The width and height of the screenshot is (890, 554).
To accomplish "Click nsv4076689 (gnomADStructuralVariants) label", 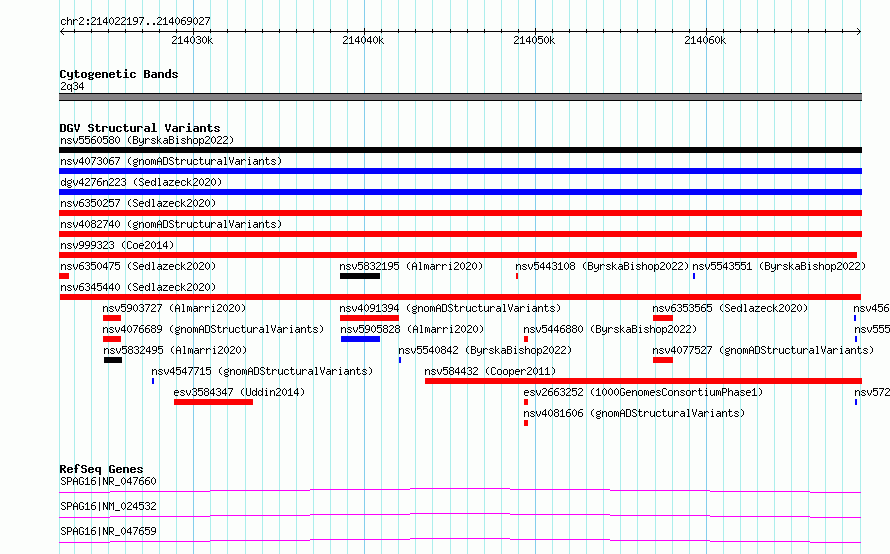I will pyautogui.click(x=213, y=329).
